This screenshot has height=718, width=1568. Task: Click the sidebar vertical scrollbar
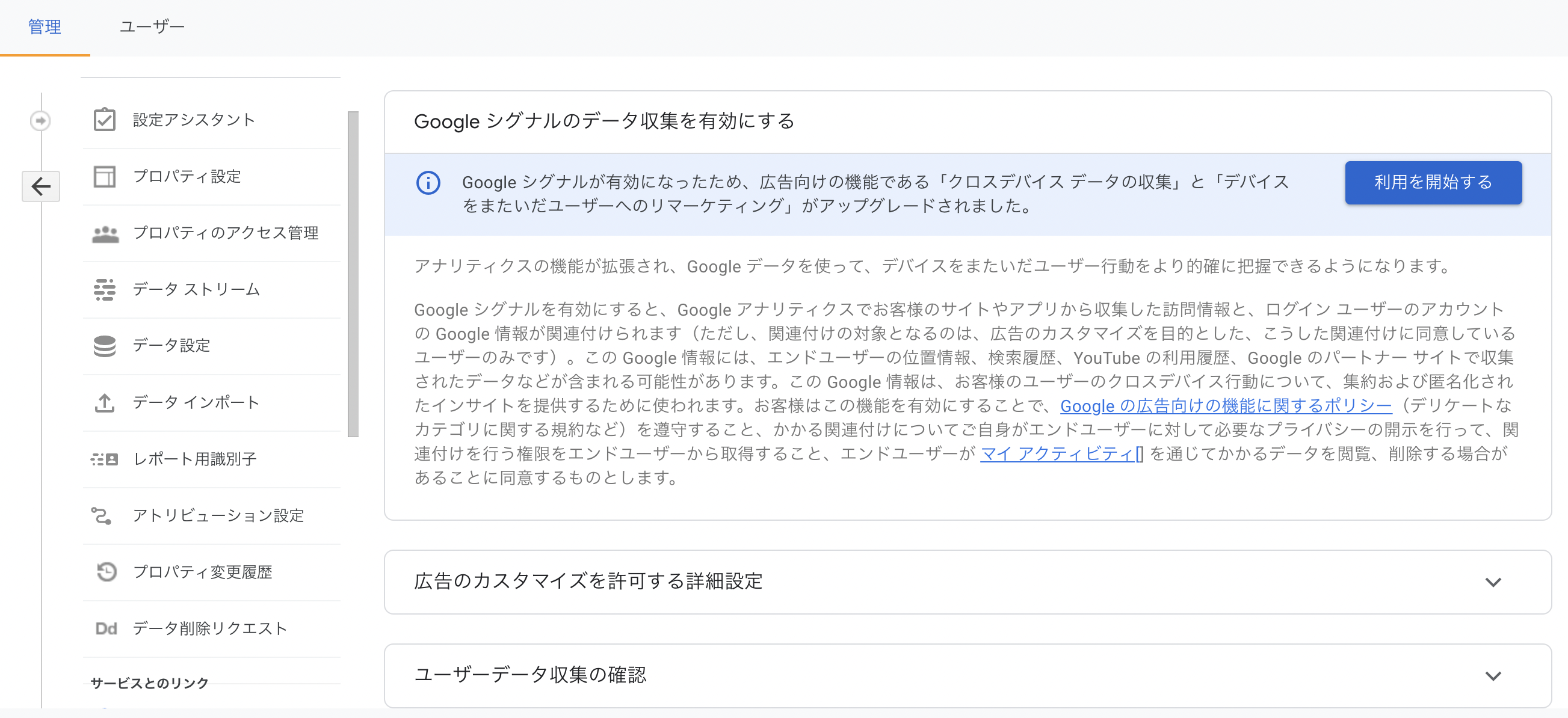pyautogui.click(x=353, y=274)
